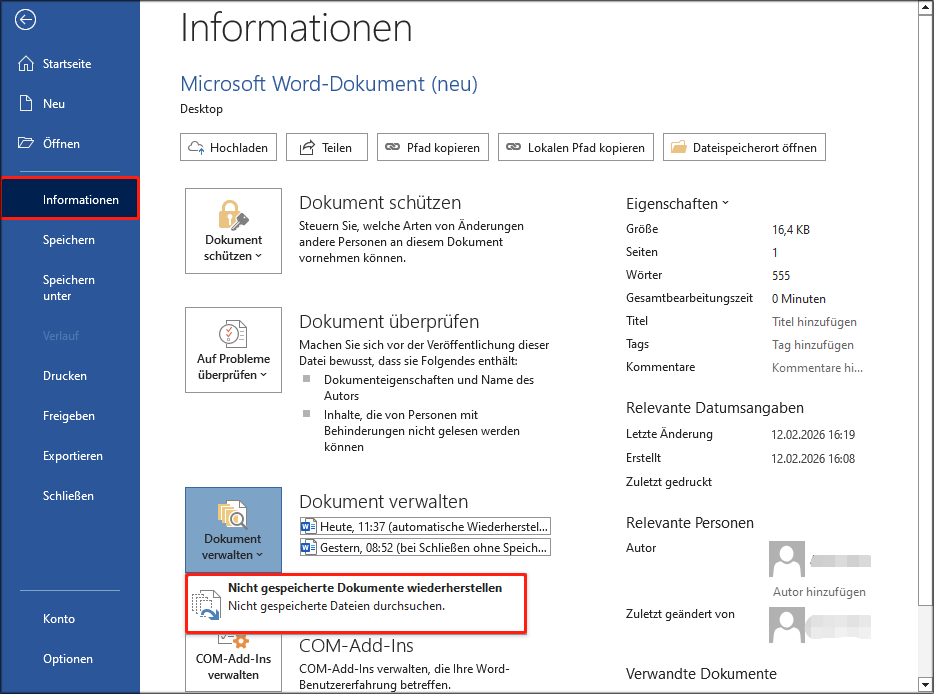Open the Auf Probleme überprüfen dropdown
The image size is (934, 694).
(234, 350)
